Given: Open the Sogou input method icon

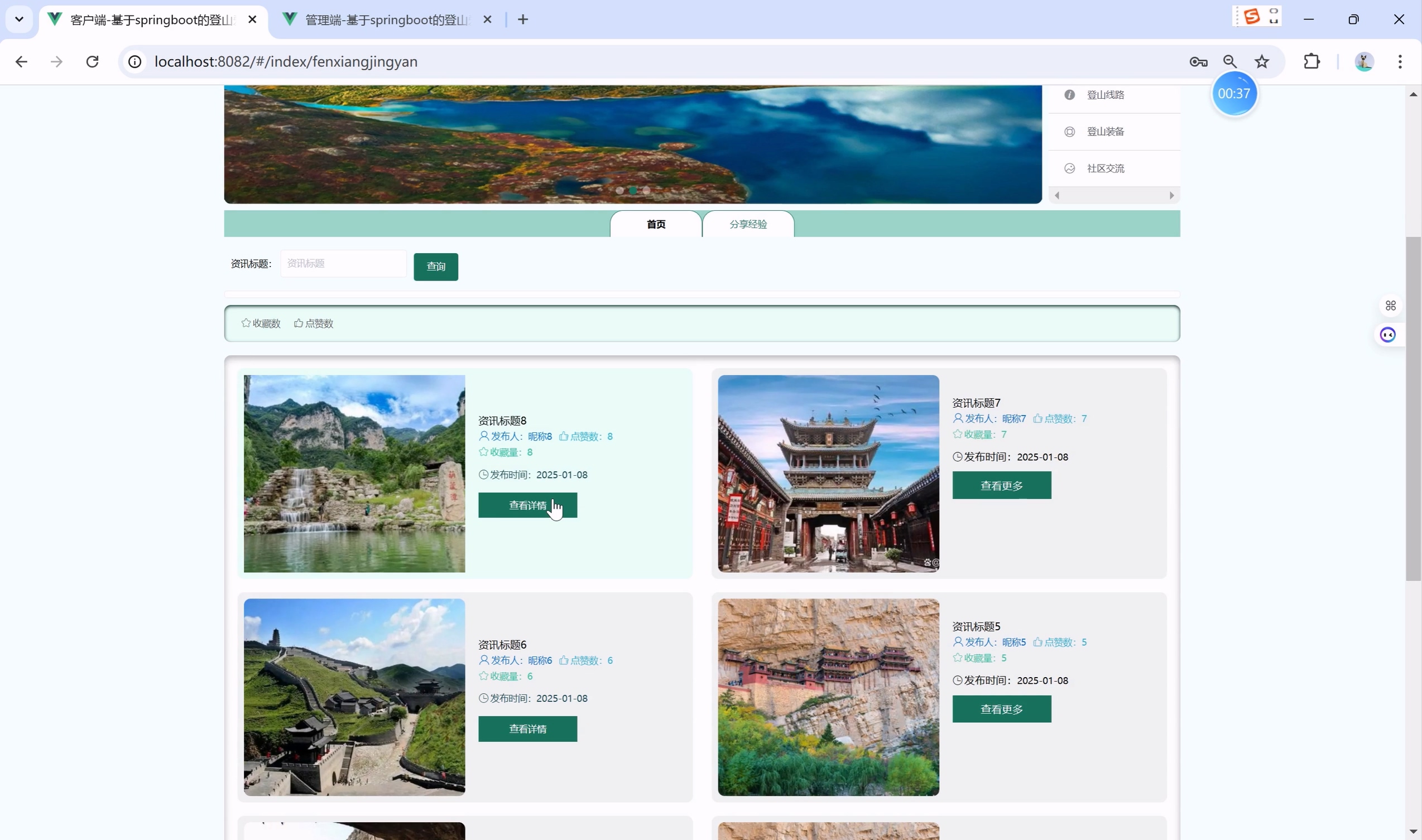Looking at the screenshot, I should [x=1252, y=17].
